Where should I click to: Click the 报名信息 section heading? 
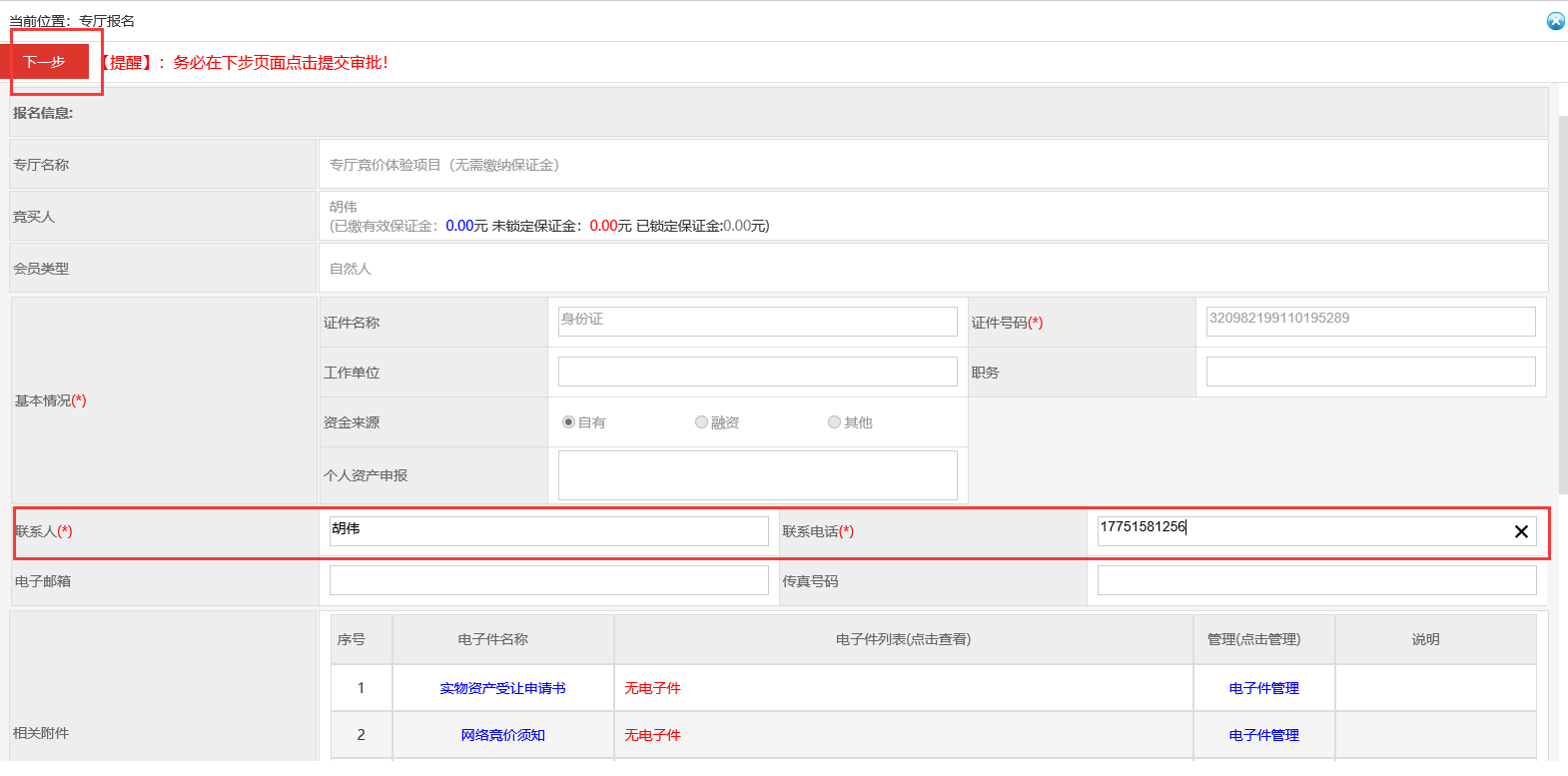coord(43,113)
